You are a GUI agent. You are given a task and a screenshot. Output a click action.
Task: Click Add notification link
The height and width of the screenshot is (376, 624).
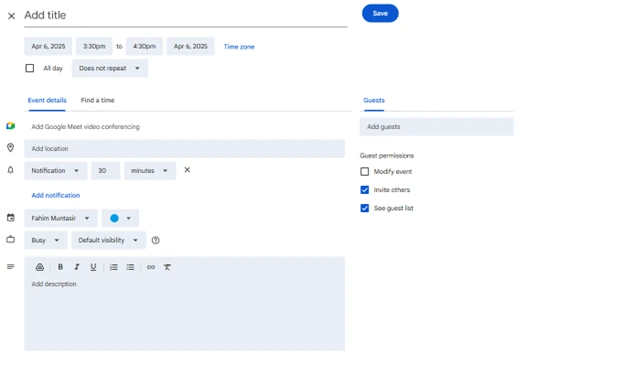point(56,195)
